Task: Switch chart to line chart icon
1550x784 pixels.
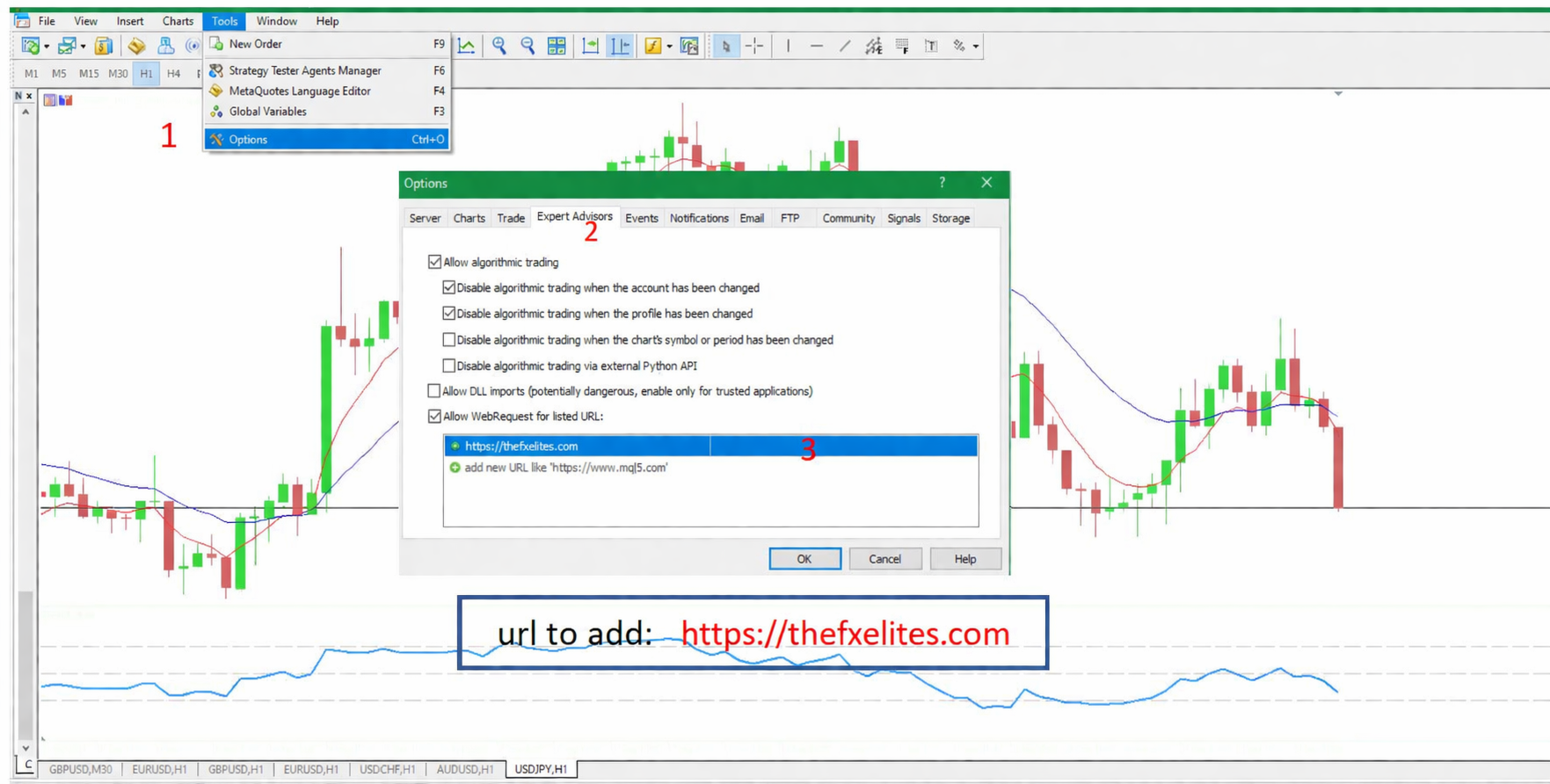Action: tap(467, 46)
